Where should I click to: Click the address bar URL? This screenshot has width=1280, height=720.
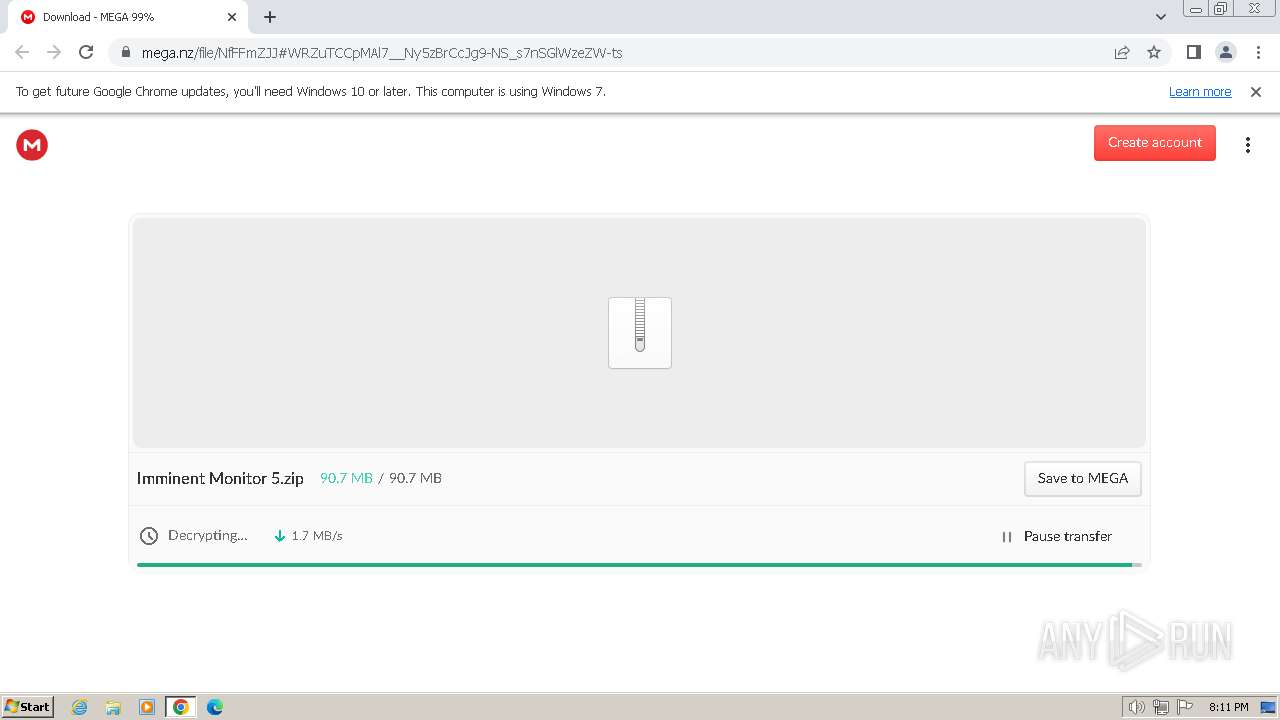(382, 53)
